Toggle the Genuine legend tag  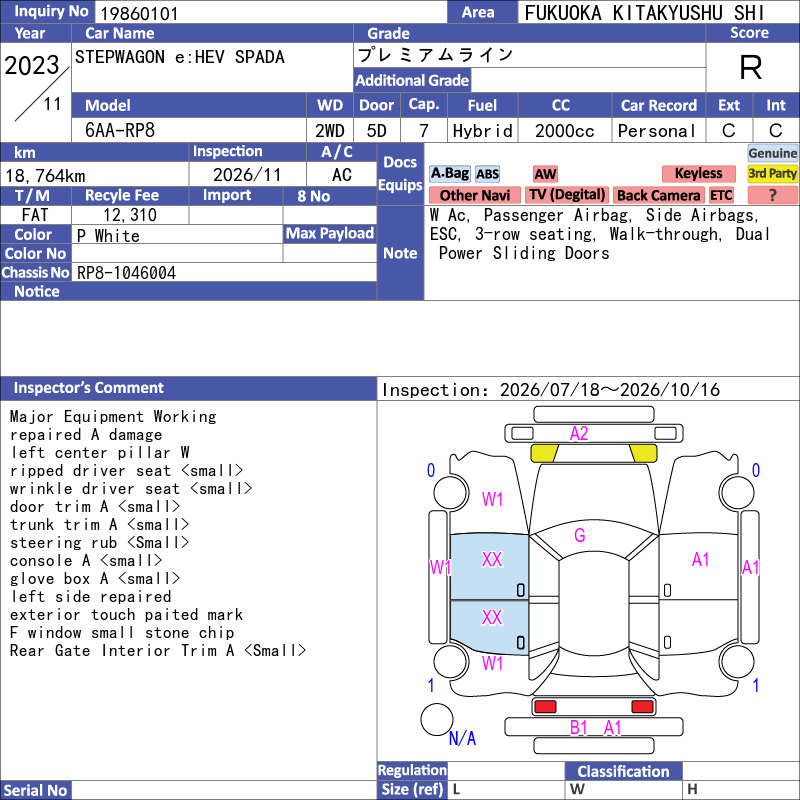772,153
